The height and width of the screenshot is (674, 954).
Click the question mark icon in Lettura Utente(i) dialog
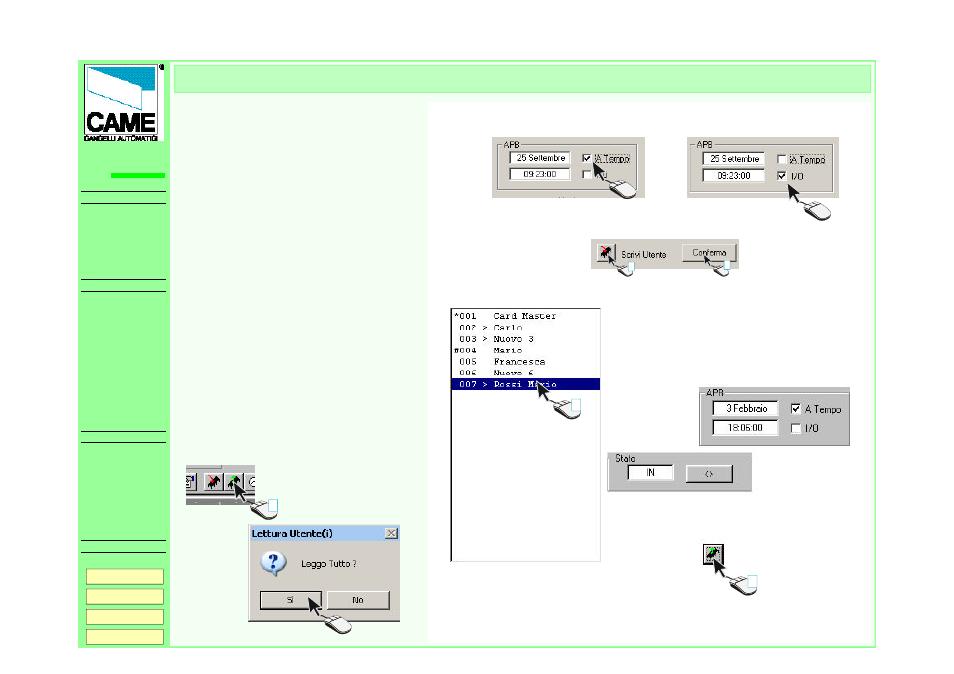pyautogui.click(x=273, y=563)
